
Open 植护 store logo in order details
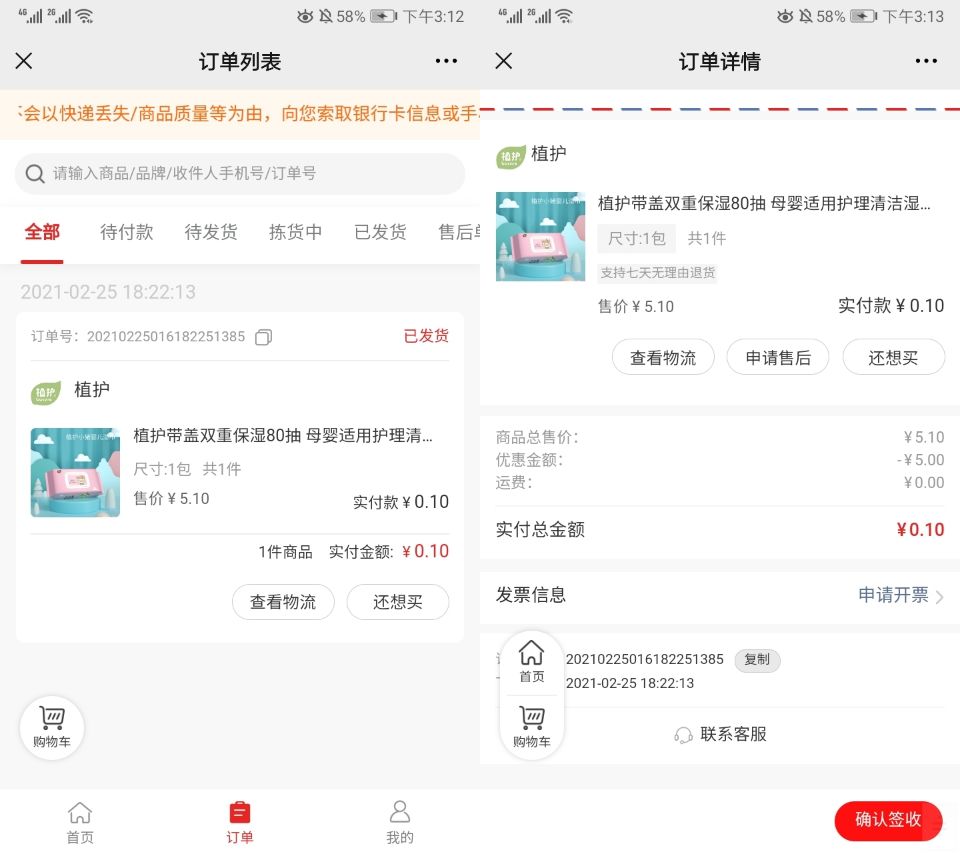[x=511, y=157]
